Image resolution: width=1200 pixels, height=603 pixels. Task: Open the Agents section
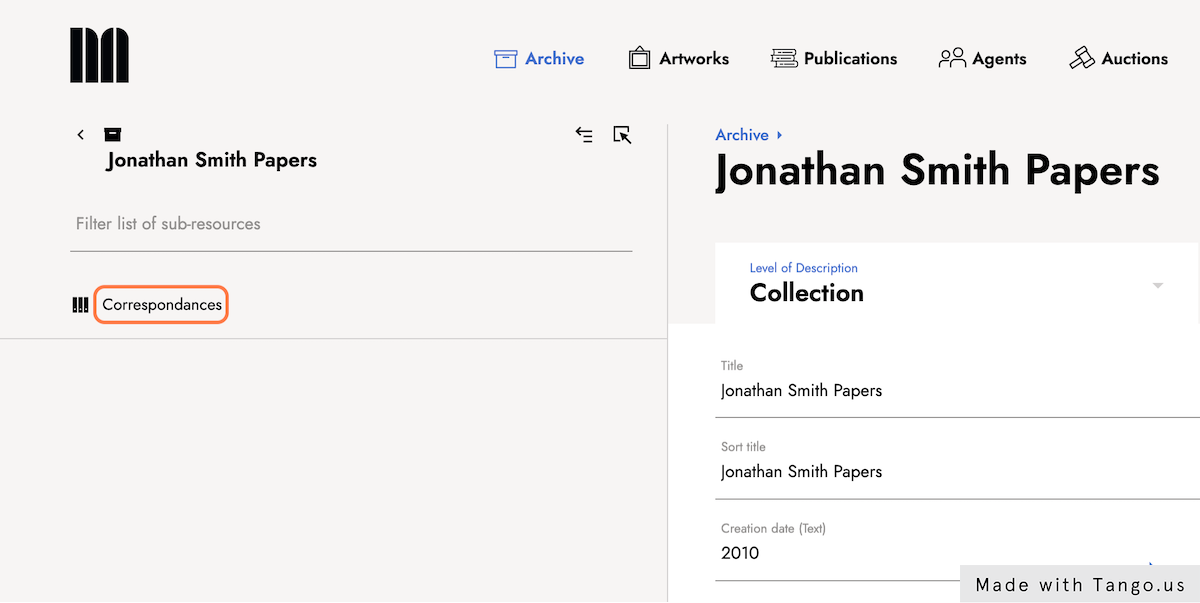point(999,59)
